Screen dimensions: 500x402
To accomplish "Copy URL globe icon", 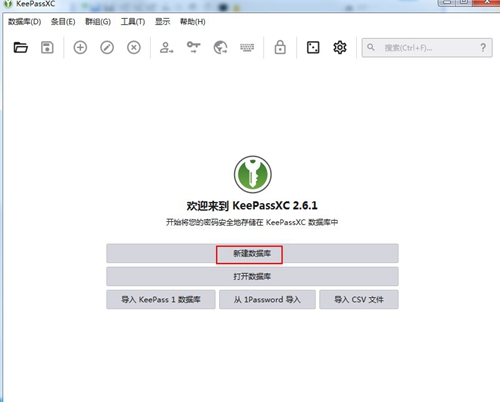I will [x=220, y=48].
